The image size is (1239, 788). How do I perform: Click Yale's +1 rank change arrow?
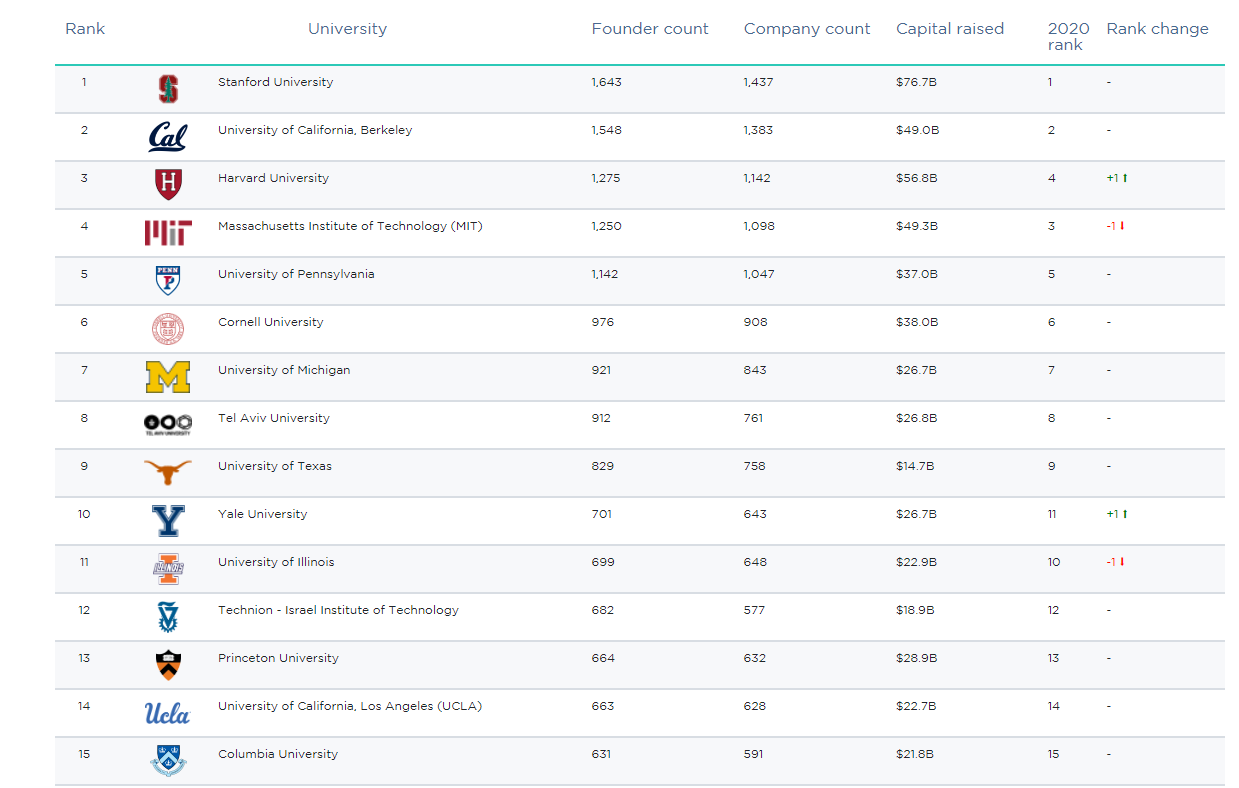tap(1125, 514)
